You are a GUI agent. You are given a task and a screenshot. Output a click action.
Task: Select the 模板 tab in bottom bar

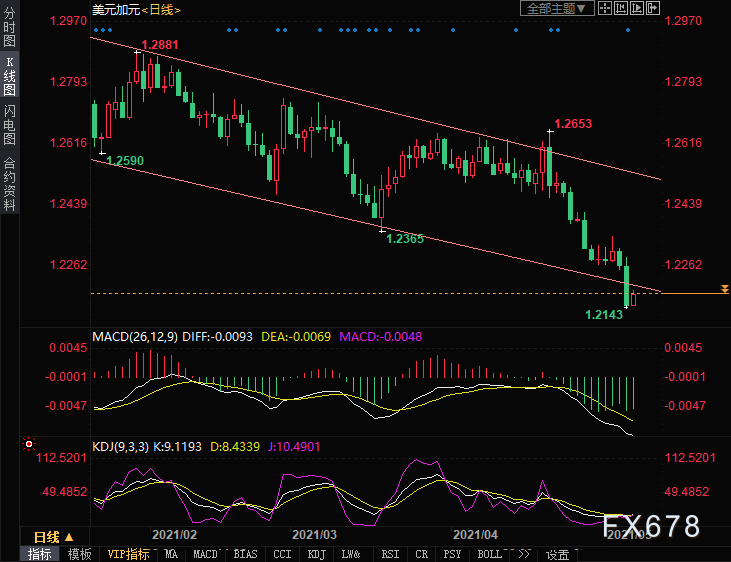click(80, 554)
